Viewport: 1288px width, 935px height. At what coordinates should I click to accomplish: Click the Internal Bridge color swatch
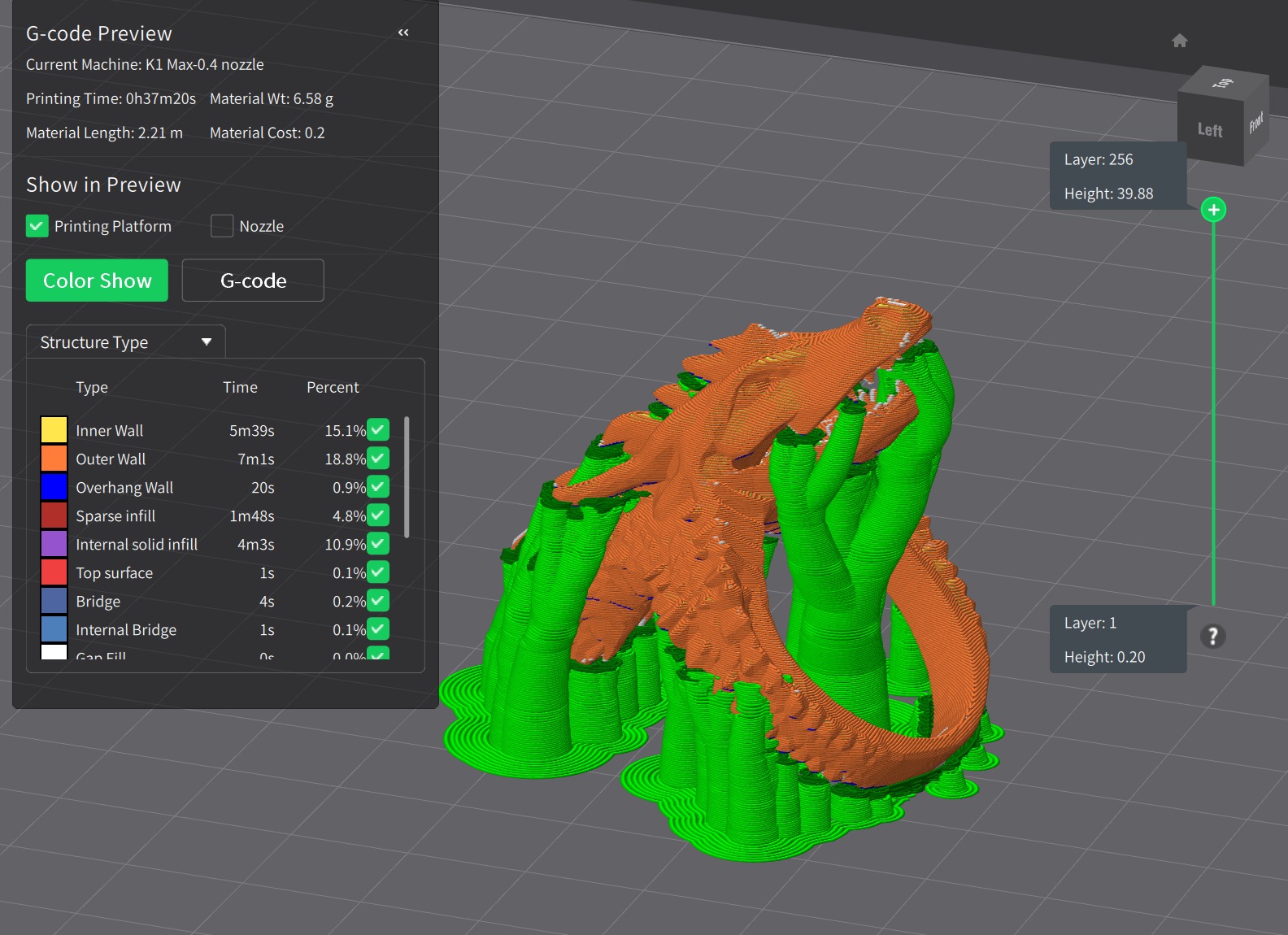[x=54, y=628]
